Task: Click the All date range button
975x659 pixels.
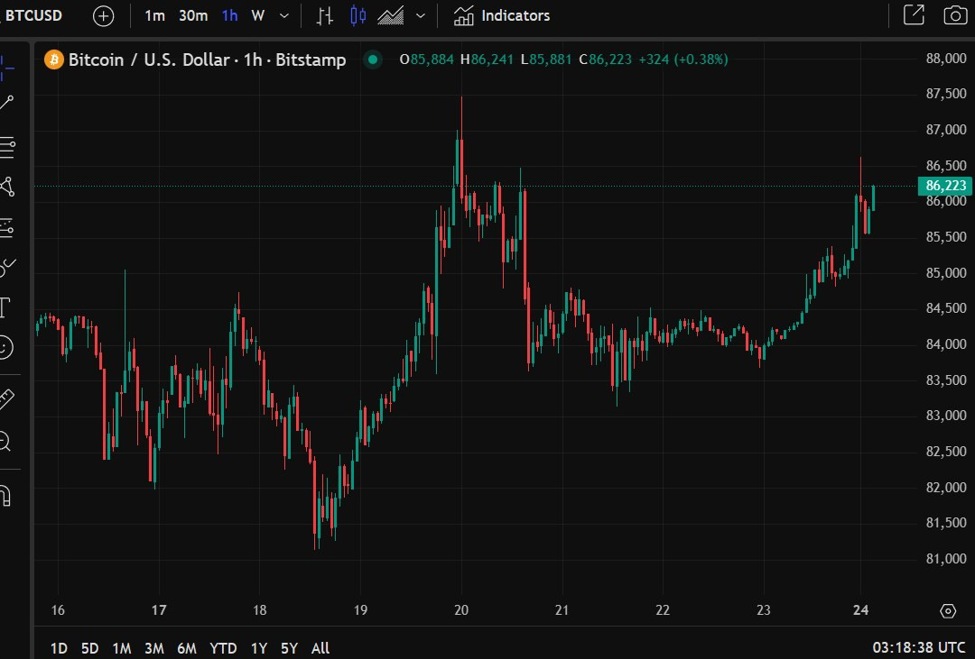Action: (x=320, y=648)
